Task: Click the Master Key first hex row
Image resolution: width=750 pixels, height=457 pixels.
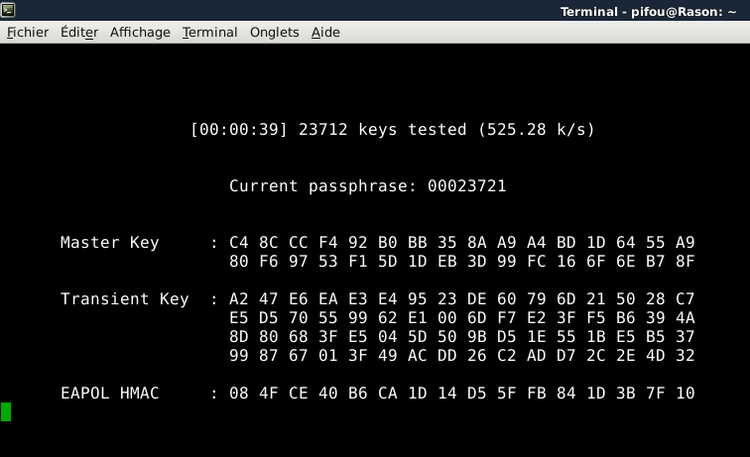Action: pos(462,243)
